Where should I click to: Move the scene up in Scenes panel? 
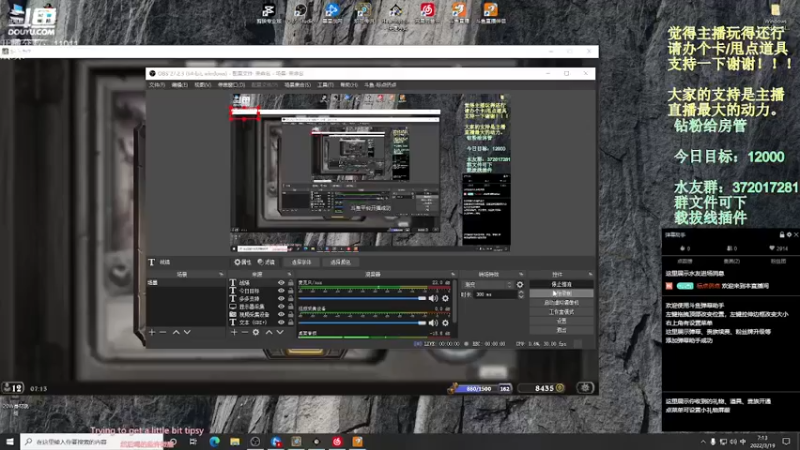coord(176,332)
